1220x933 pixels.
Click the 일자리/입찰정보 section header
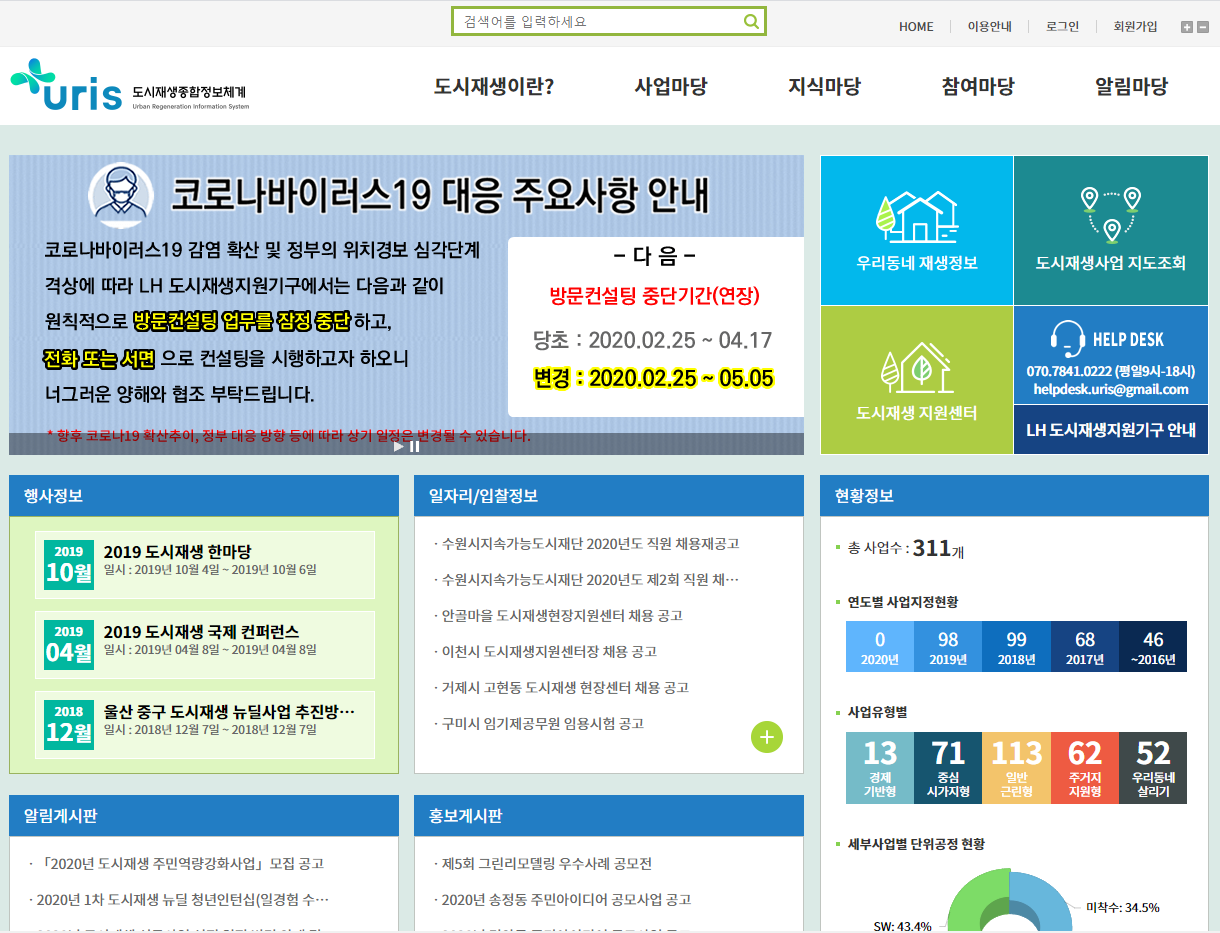click(x=609, y=496)
